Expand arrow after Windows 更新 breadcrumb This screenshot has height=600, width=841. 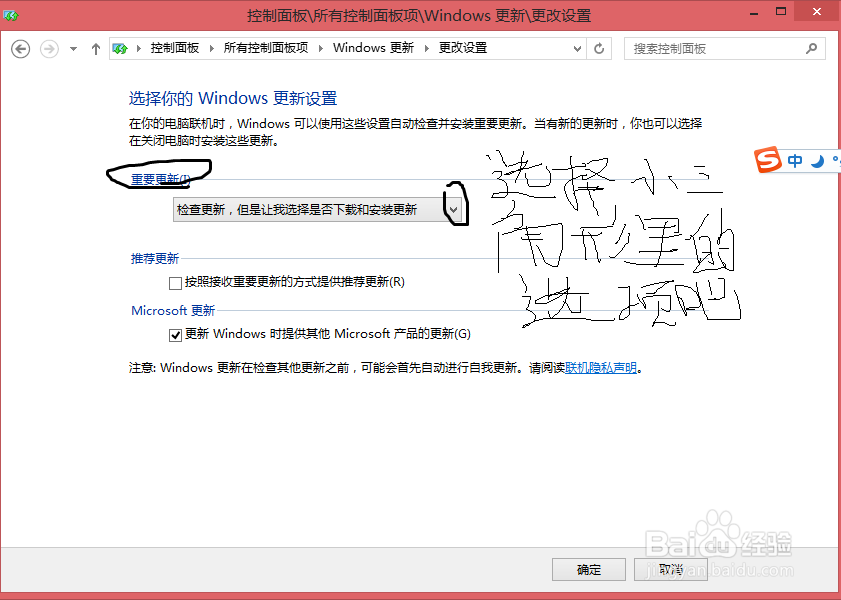tap(427, 49)
